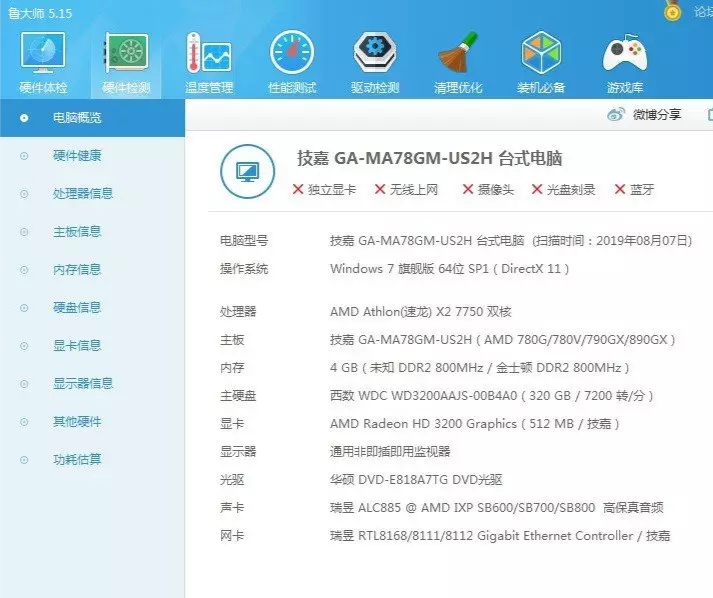The height and width of the screenshot is (598, 713).
Task: Open 温度管理 thermometer icon
Action: coord(209,53)
